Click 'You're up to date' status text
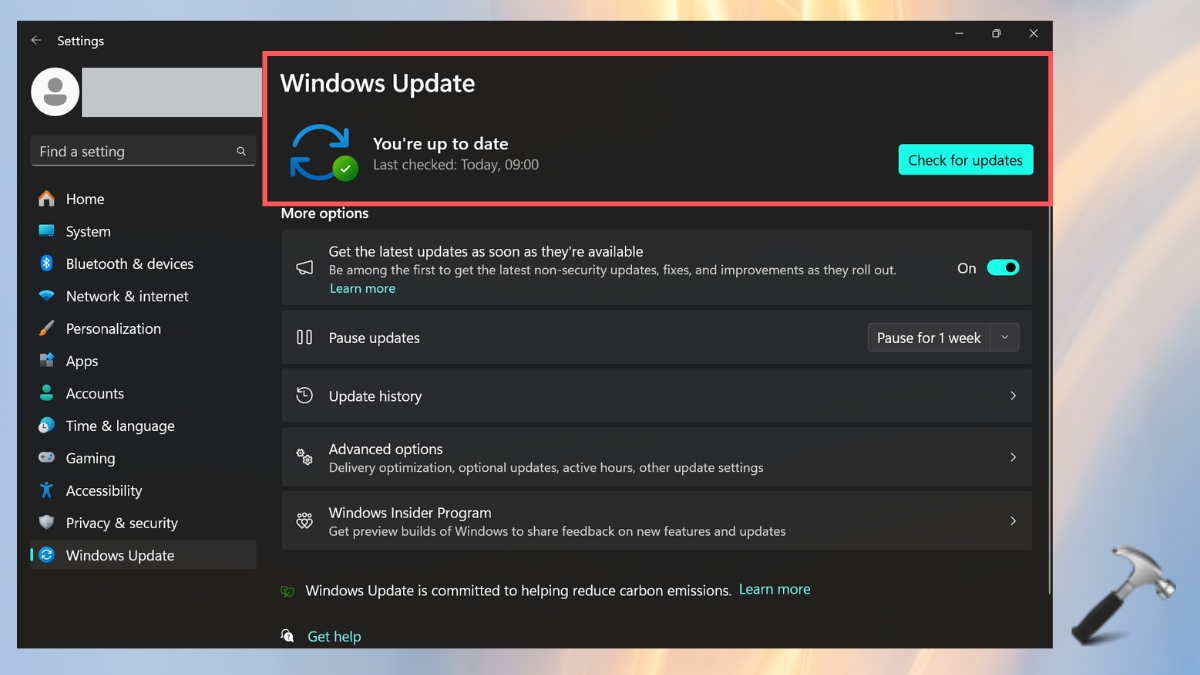 (x=440, y=144)
